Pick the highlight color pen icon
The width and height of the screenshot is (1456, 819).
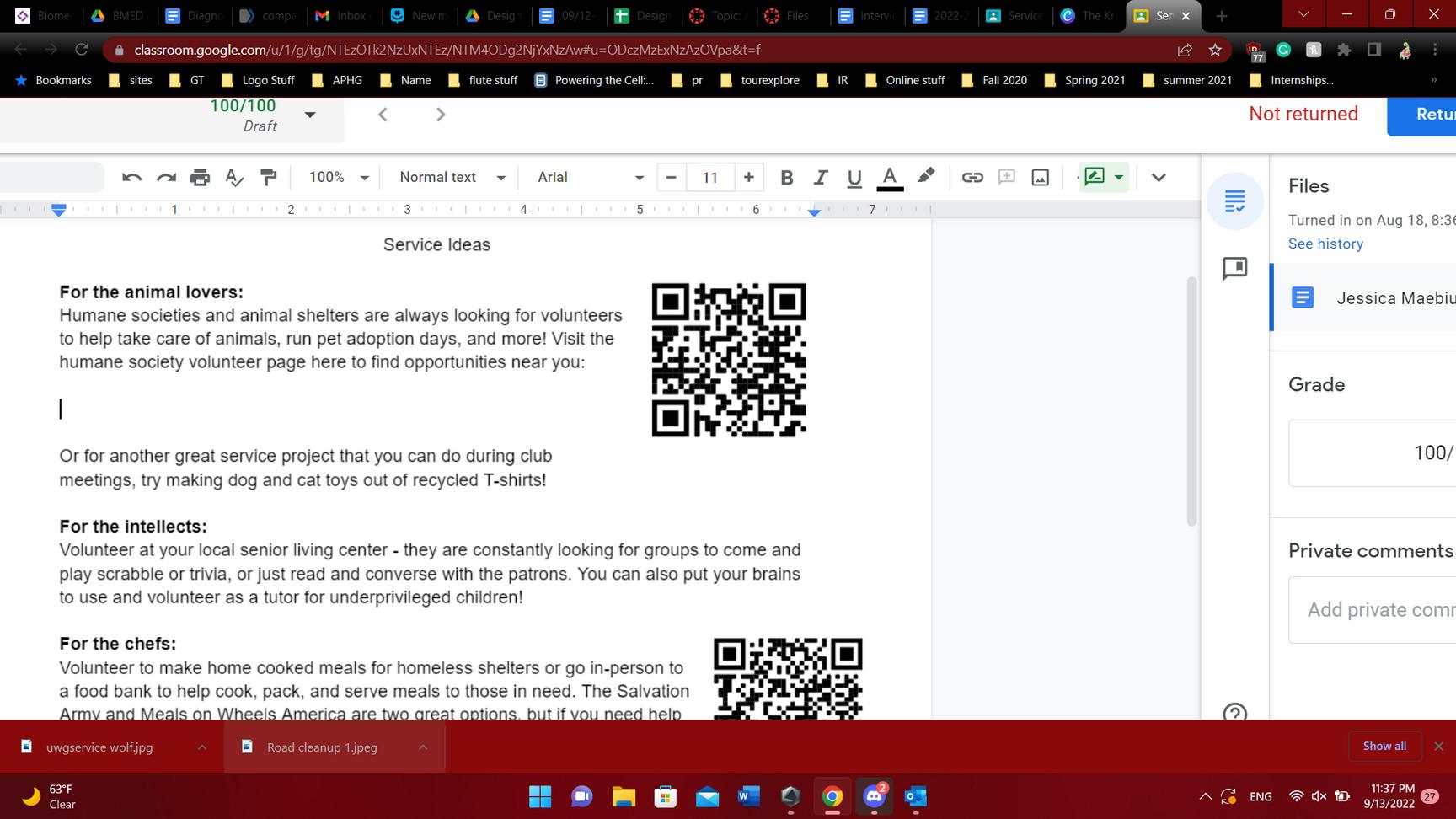click(x=926, y=176)
